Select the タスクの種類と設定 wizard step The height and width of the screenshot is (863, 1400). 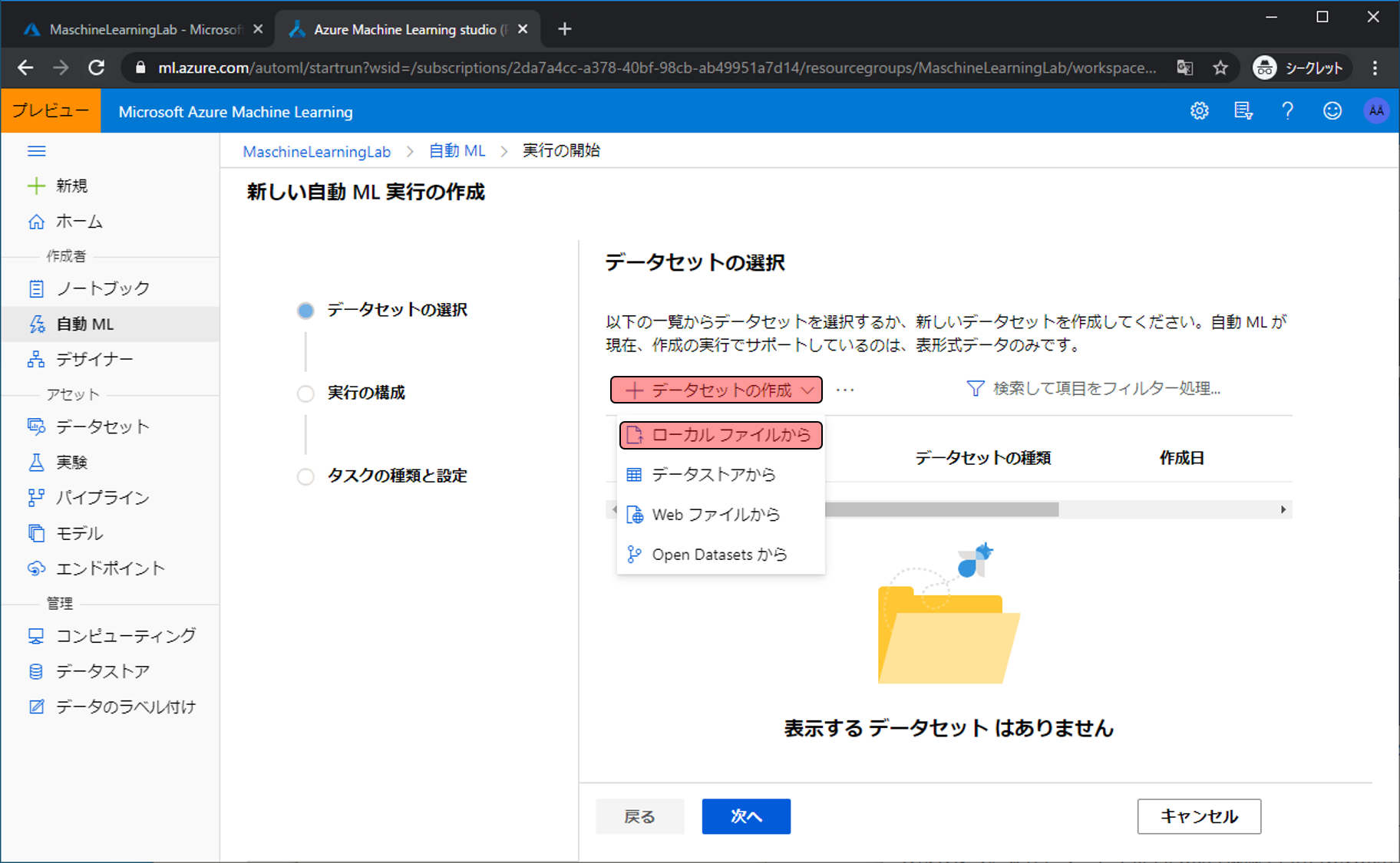(x=396, y=476)
